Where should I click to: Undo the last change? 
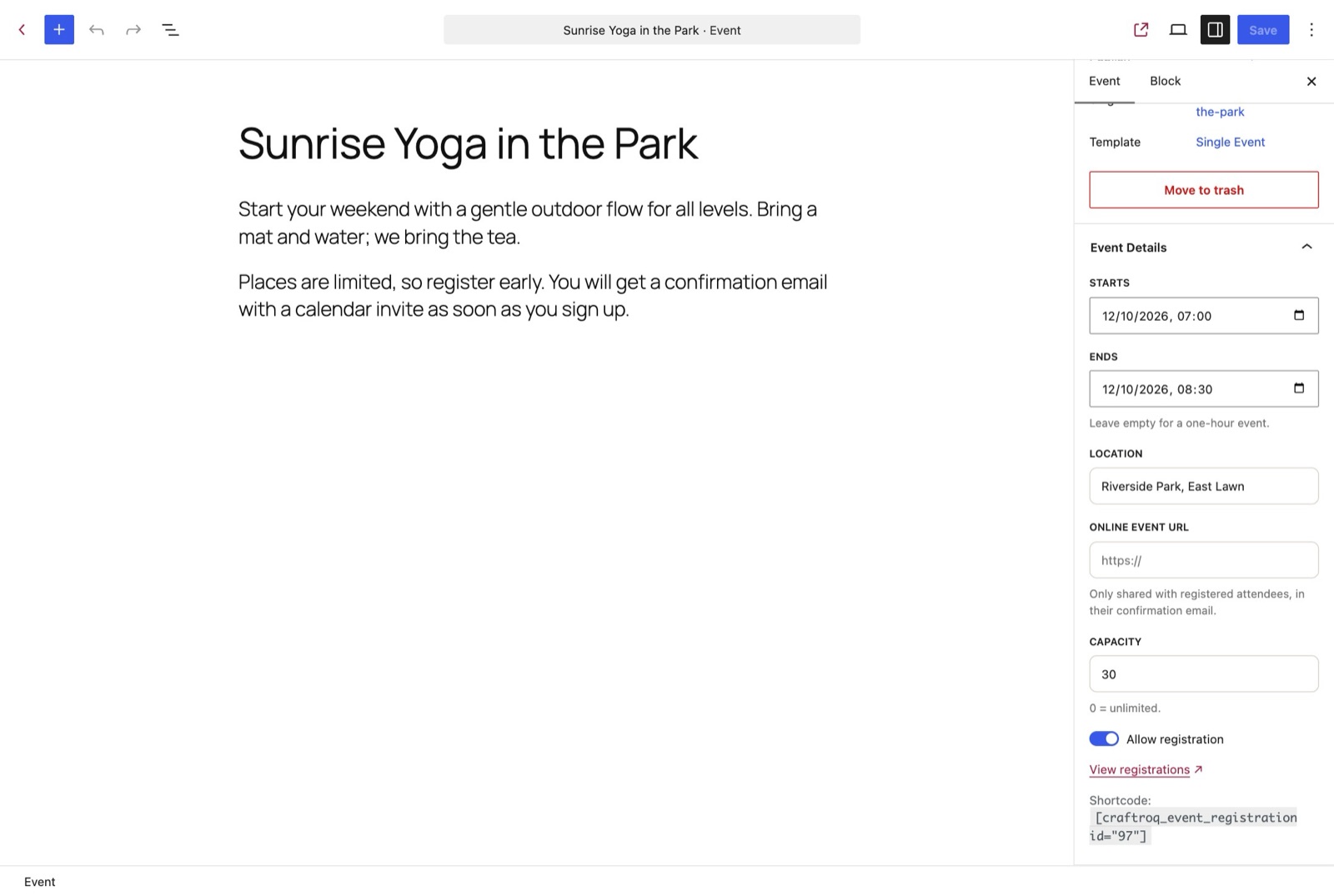coord(97,30)
